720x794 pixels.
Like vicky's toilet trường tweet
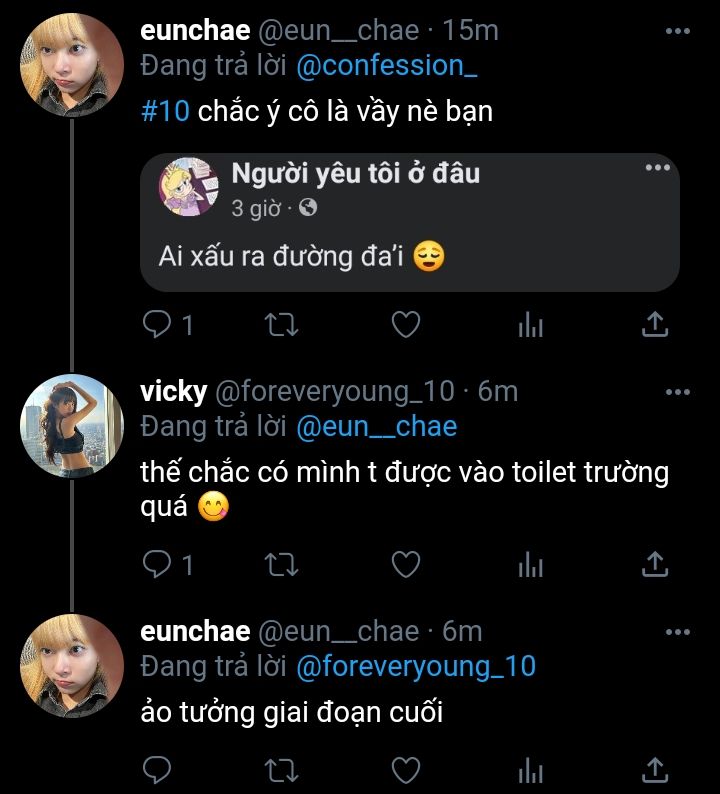pyautogui.click(x=405, y=565)
